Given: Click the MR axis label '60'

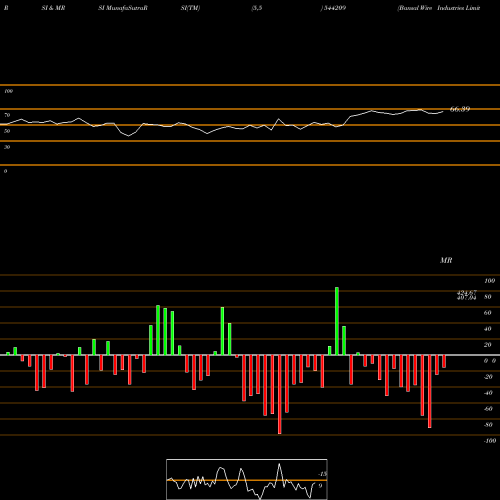Looking at the screenshot, I should click(488, 313).
